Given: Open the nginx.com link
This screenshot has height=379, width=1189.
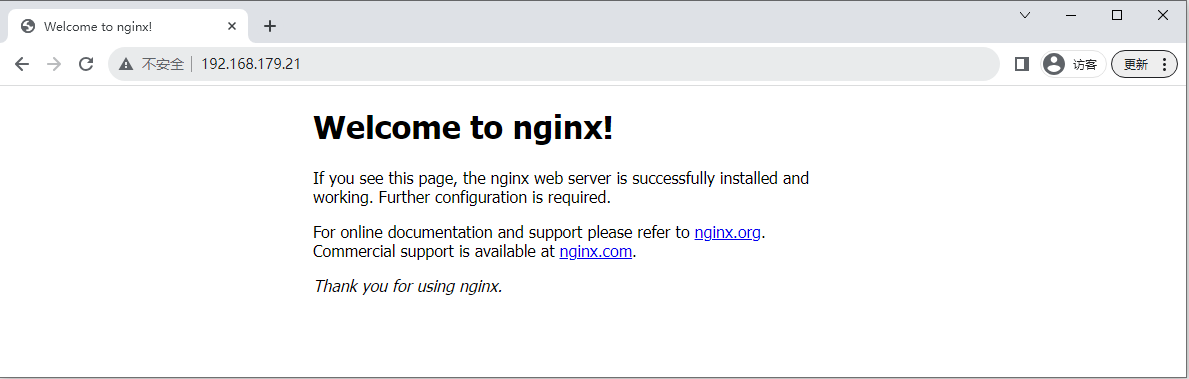Looking at the screenshot, I should (595, 252).
